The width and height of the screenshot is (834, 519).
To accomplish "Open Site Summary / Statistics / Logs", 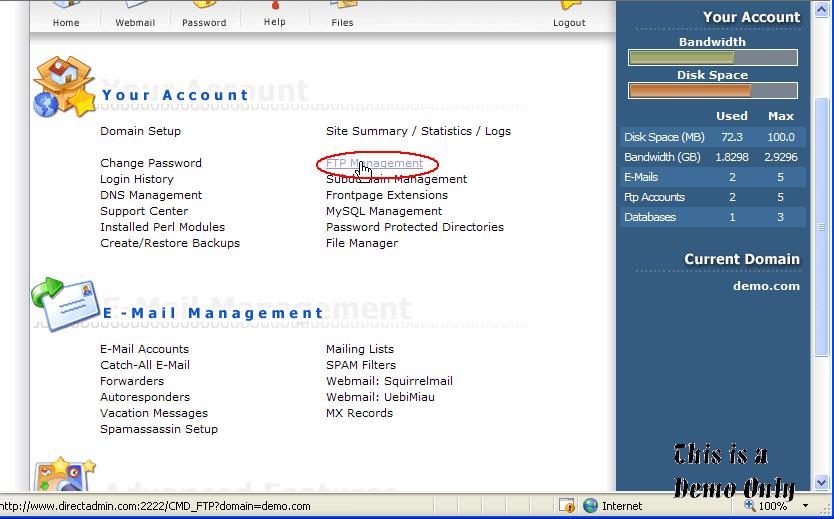I will click(418, 131).
